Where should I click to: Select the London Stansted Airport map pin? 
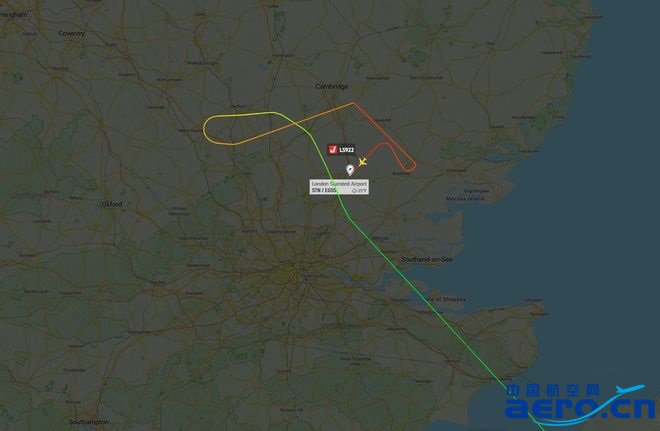tap(350, 170)
